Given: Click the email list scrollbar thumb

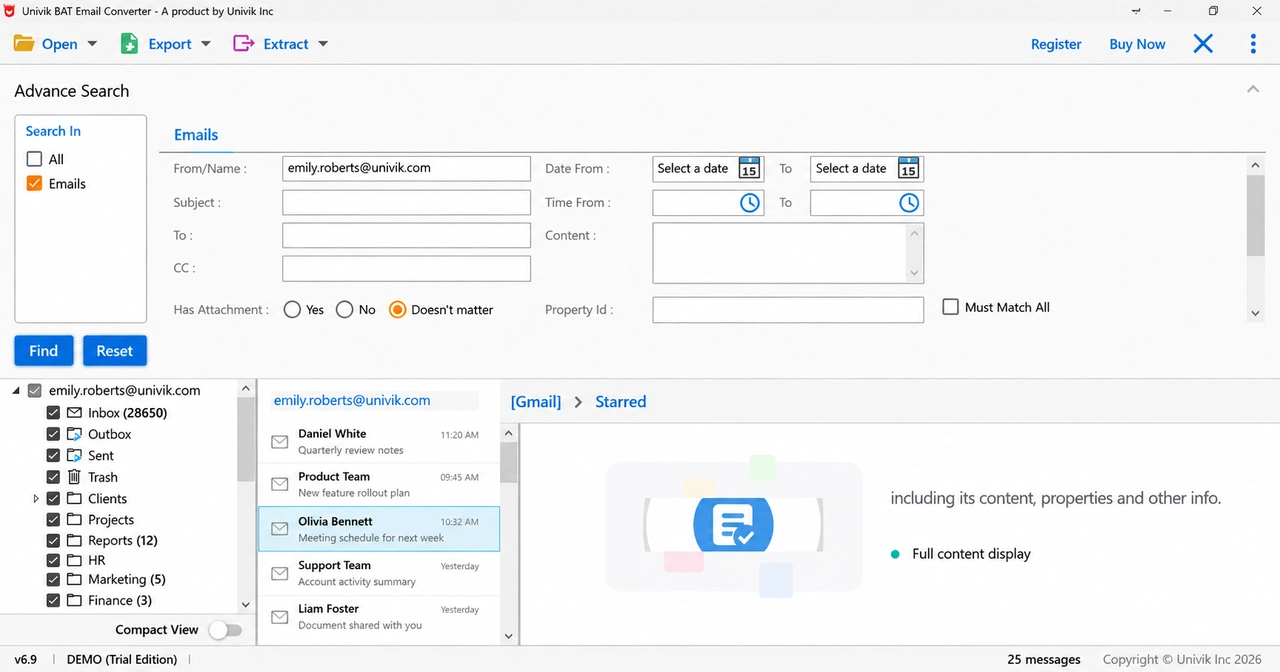Looking at the screenshot, I should tap(508, 462).
